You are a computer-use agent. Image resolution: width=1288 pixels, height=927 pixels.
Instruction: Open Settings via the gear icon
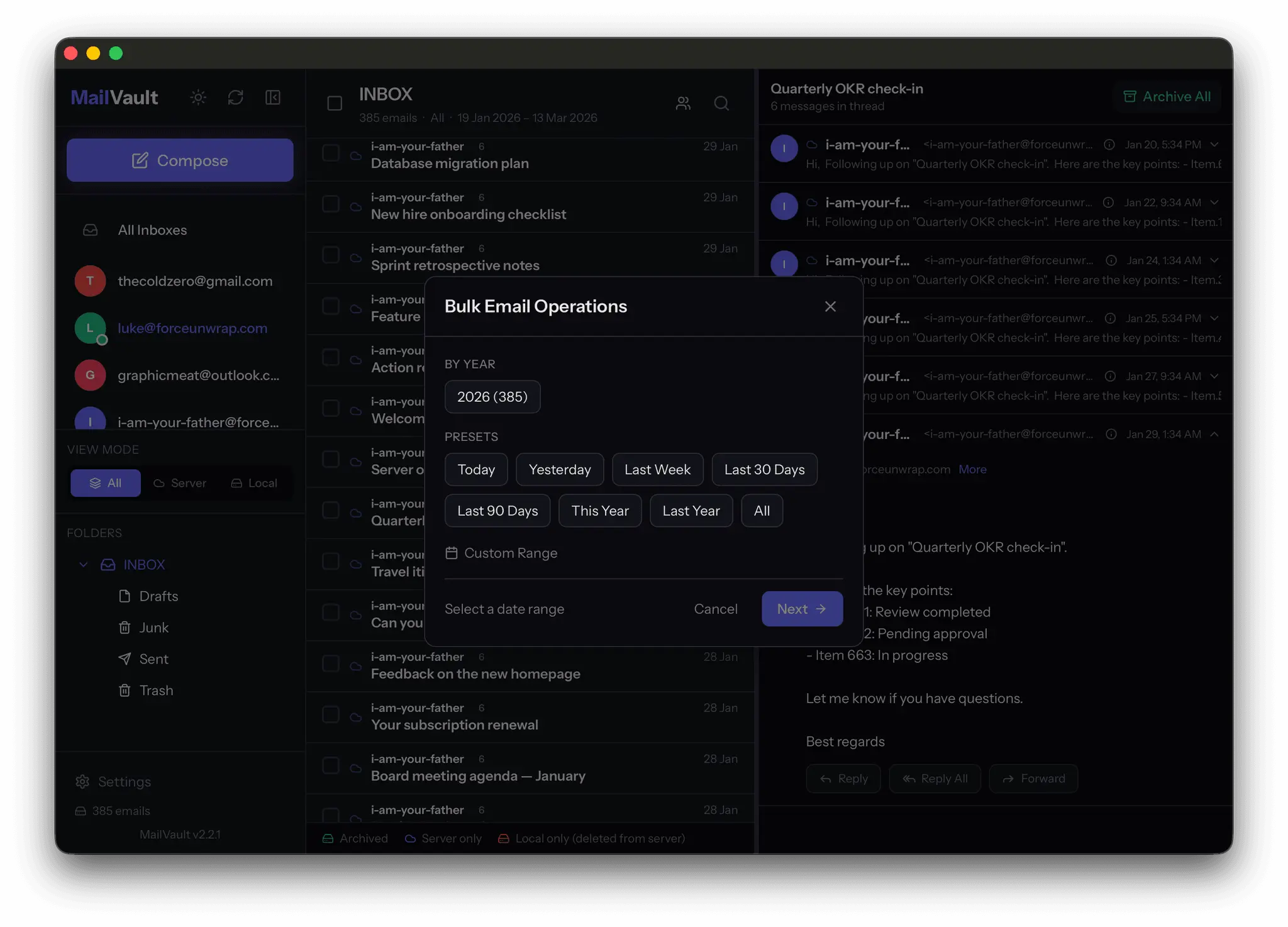pyautogui.click(x=82, y=782)
